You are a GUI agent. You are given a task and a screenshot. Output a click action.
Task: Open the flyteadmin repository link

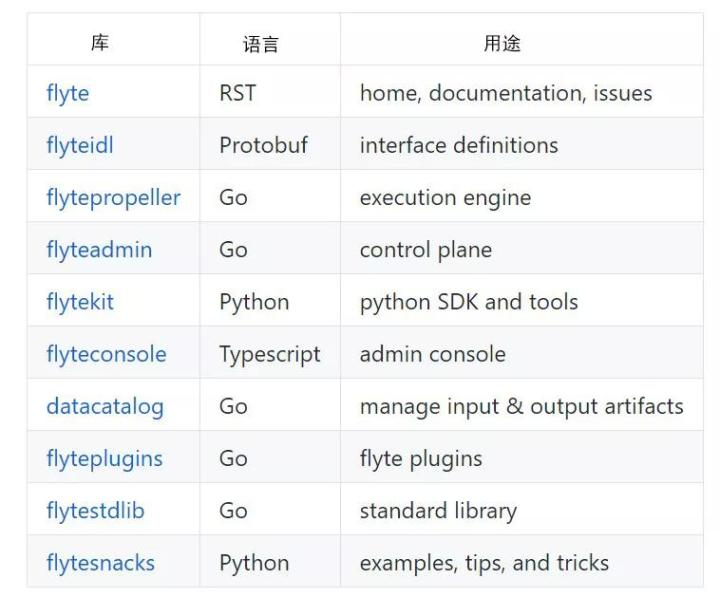click(99, 250)
